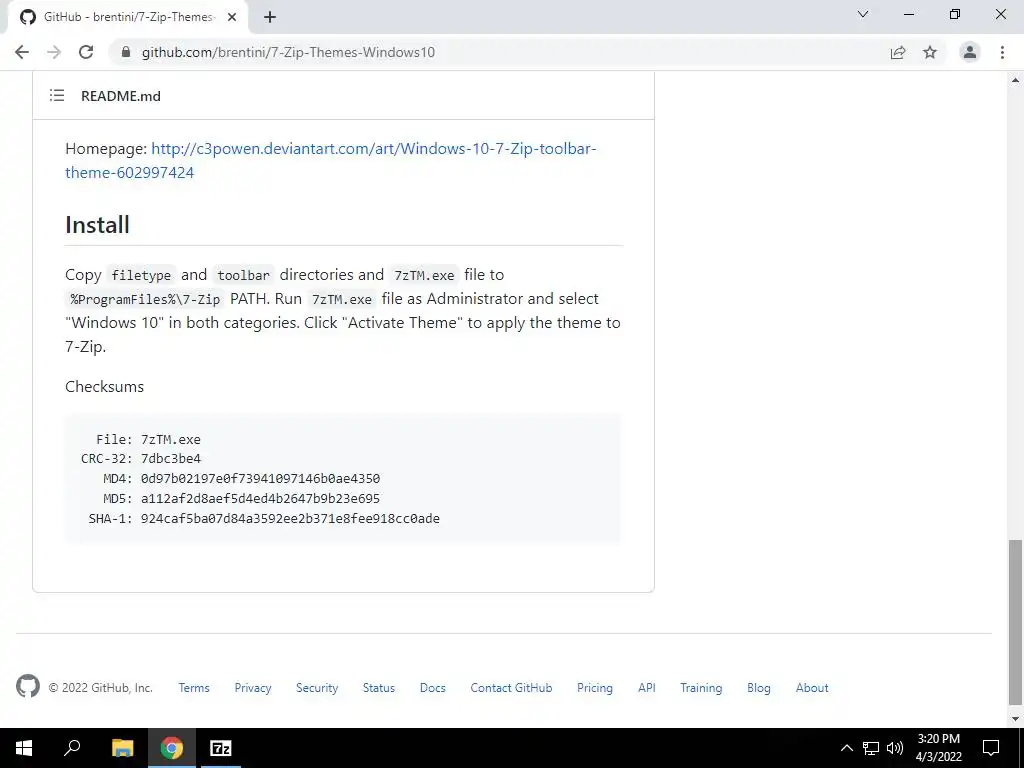Click the network tray icon
1024x768 pixels.
tap(871, 748)
